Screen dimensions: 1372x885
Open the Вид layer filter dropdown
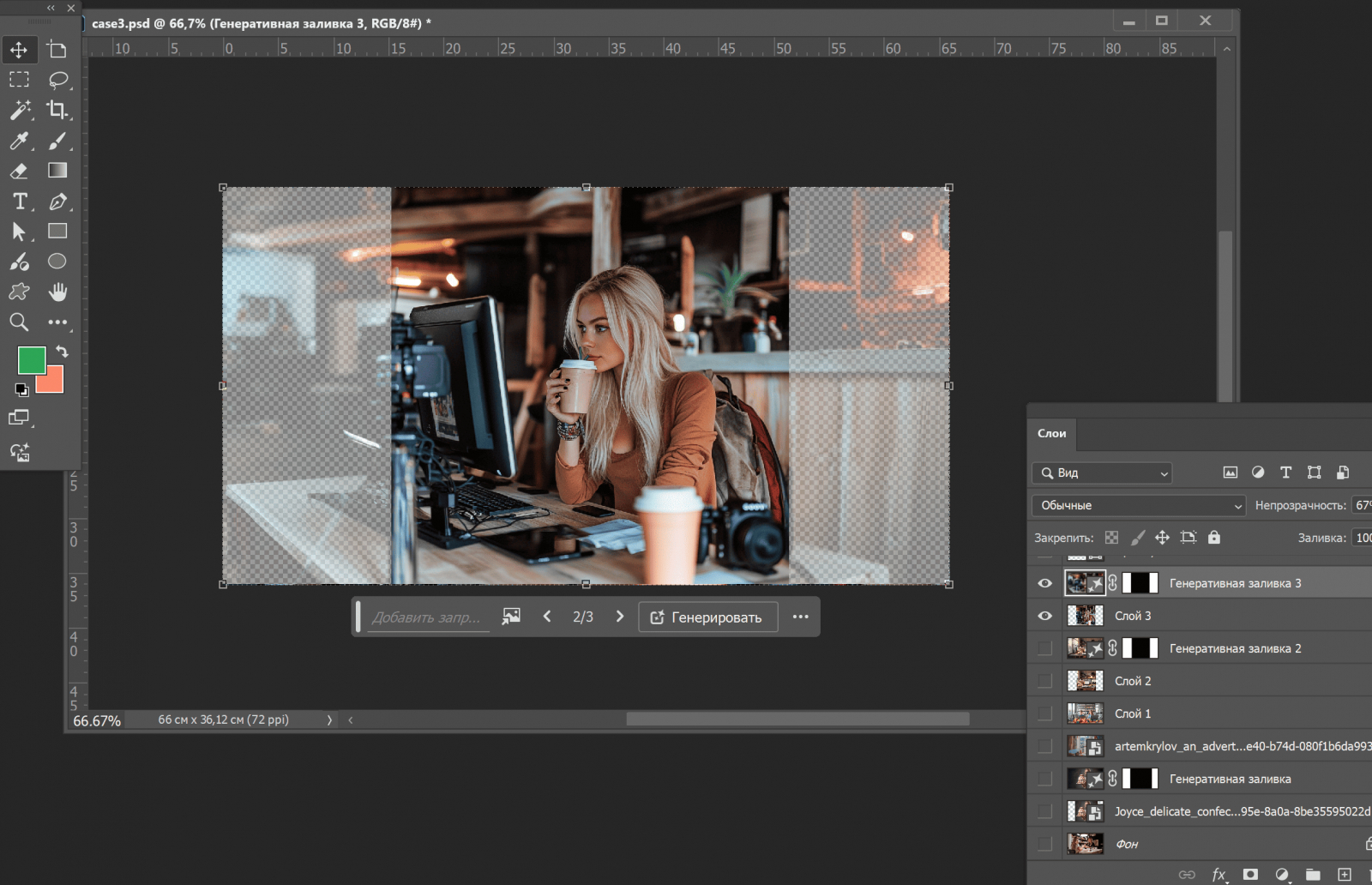1102,473
